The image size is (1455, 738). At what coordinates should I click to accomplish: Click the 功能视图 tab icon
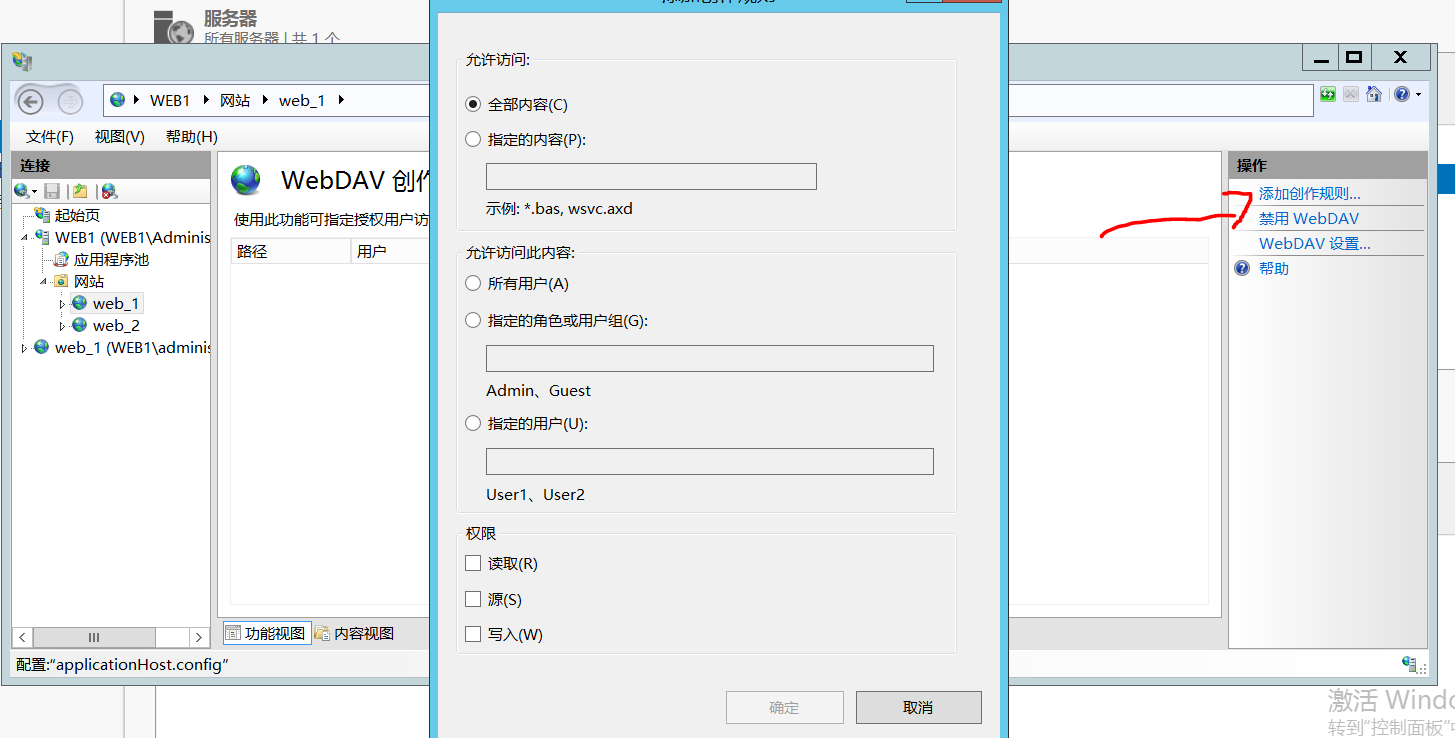[x=232, y=633]
